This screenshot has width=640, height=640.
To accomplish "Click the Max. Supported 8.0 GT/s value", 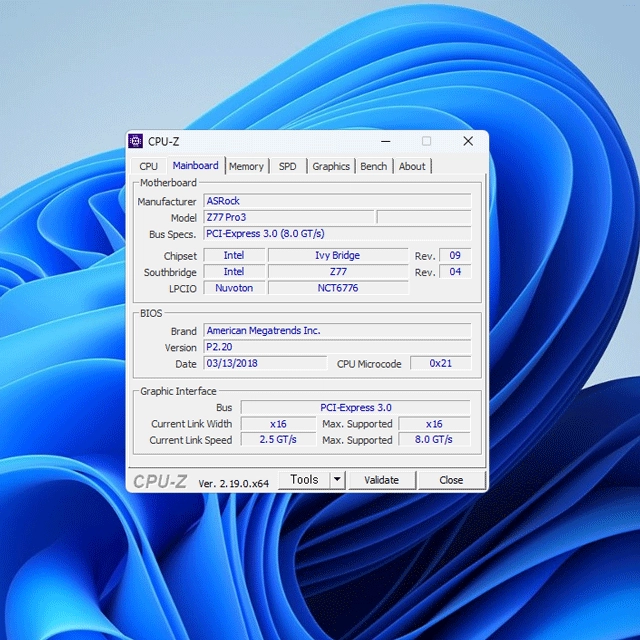I will (434, 440).
